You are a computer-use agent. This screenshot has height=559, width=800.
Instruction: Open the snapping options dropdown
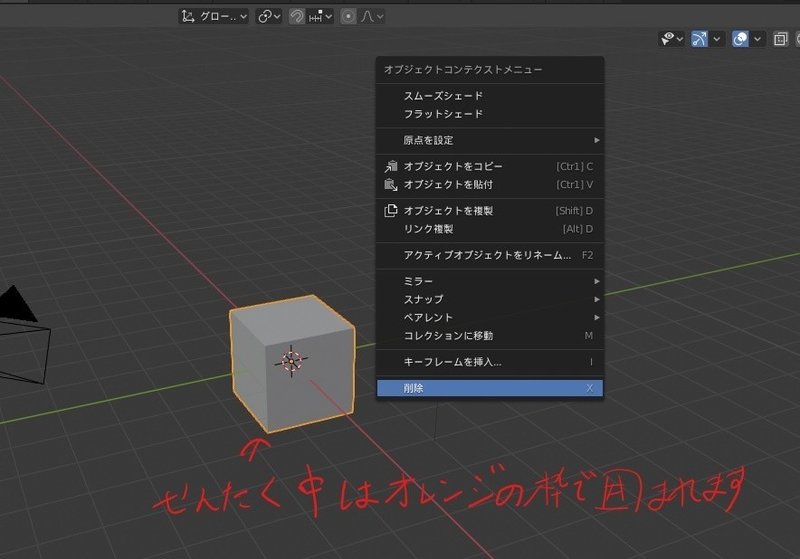pos(320,16)
